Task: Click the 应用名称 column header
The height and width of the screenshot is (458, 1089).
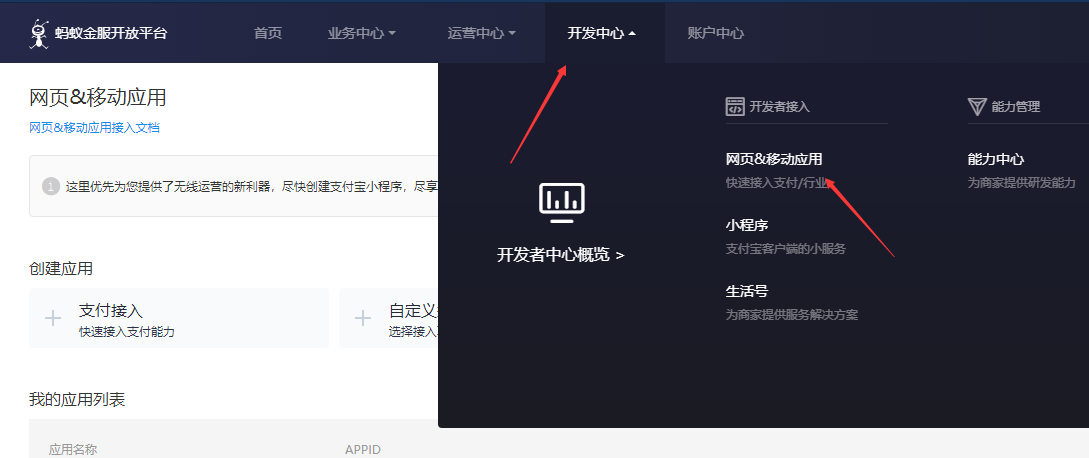Action: (x=73, y=450)
